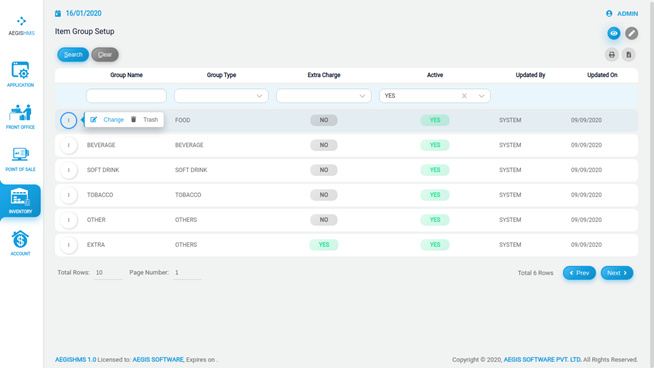Click Extra Charge NO badge in FOOD row
The height and width of the screenshot is (368, 654).
tap(324, 120)
